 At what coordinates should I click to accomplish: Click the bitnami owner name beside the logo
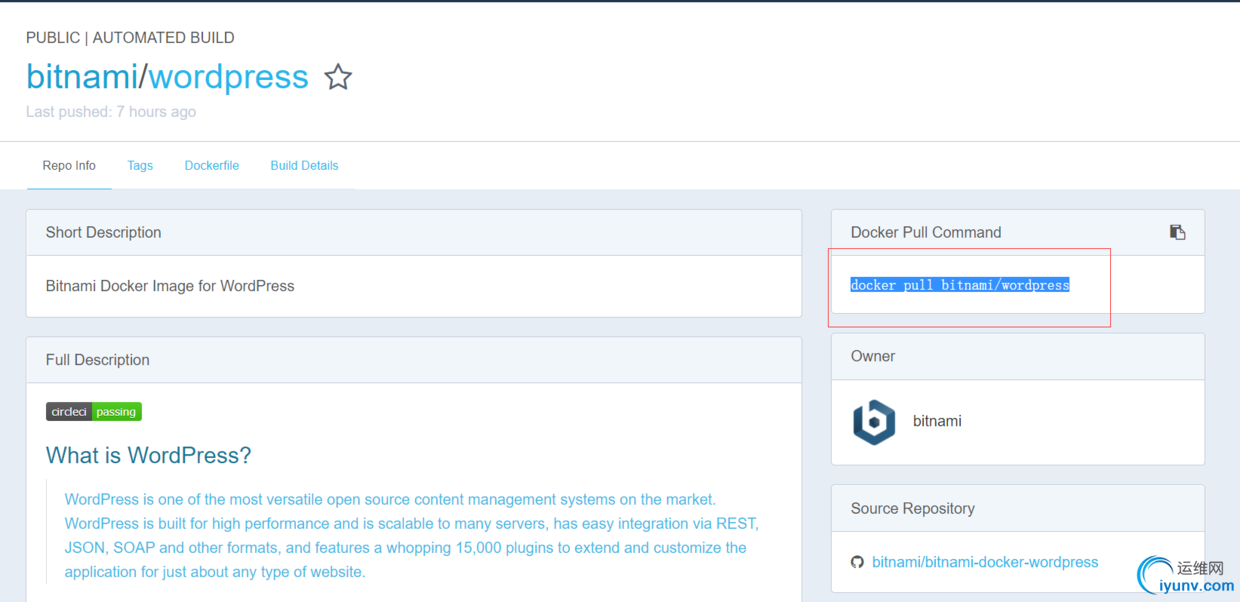tap(937, 421)
